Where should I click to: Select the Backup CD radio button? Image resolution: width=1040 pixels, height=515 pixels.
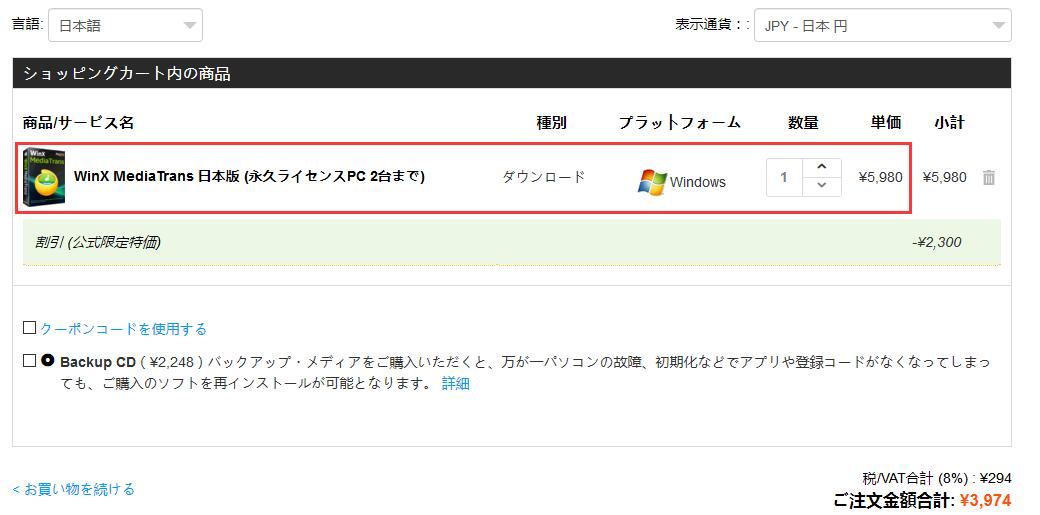pyautogui.click(x=48, y=361)
